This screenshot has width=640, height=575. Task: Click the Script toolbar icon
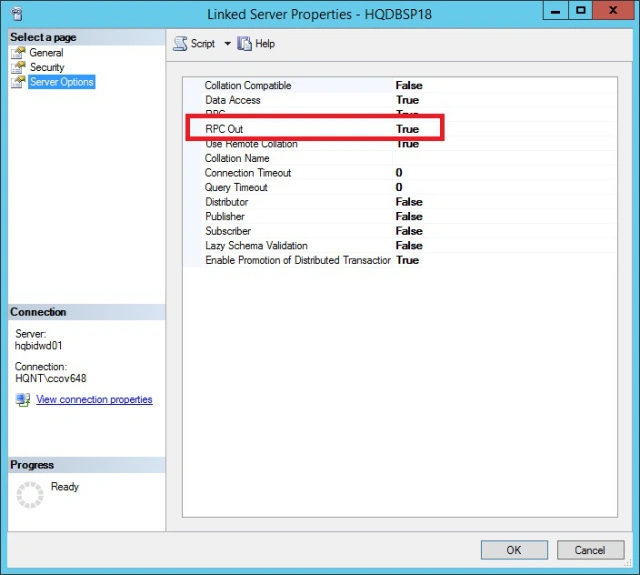tap(180, 44)
